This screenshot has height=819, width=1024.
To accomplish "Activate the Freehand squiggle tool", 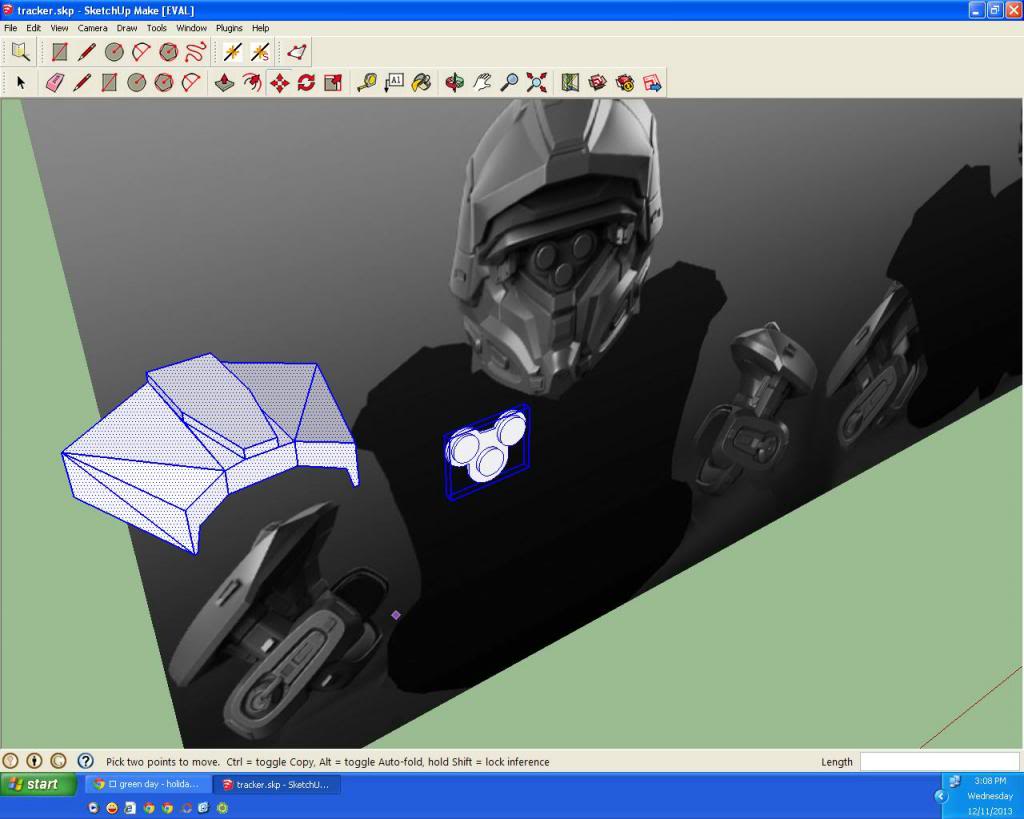I will click(196, 52).
